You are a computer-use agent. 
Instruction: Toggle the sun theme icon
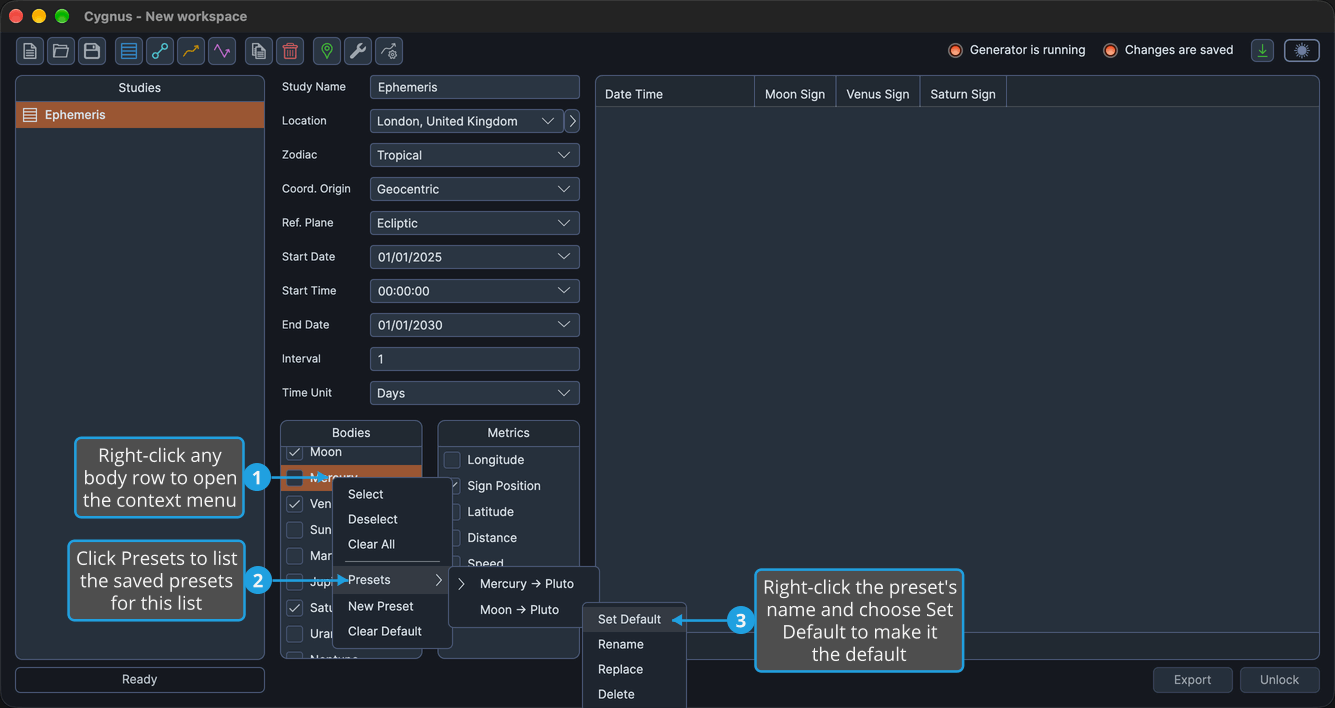[1302, 50]
